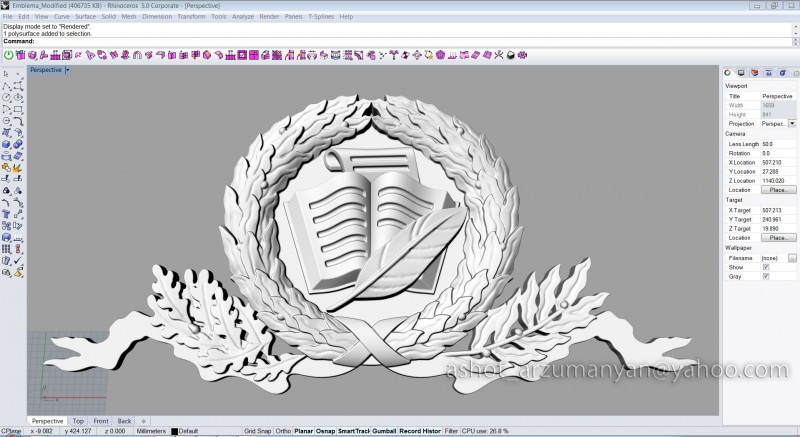
Task: Open the color wheel Properties panel tab
Action: click(x=728, y=73)
